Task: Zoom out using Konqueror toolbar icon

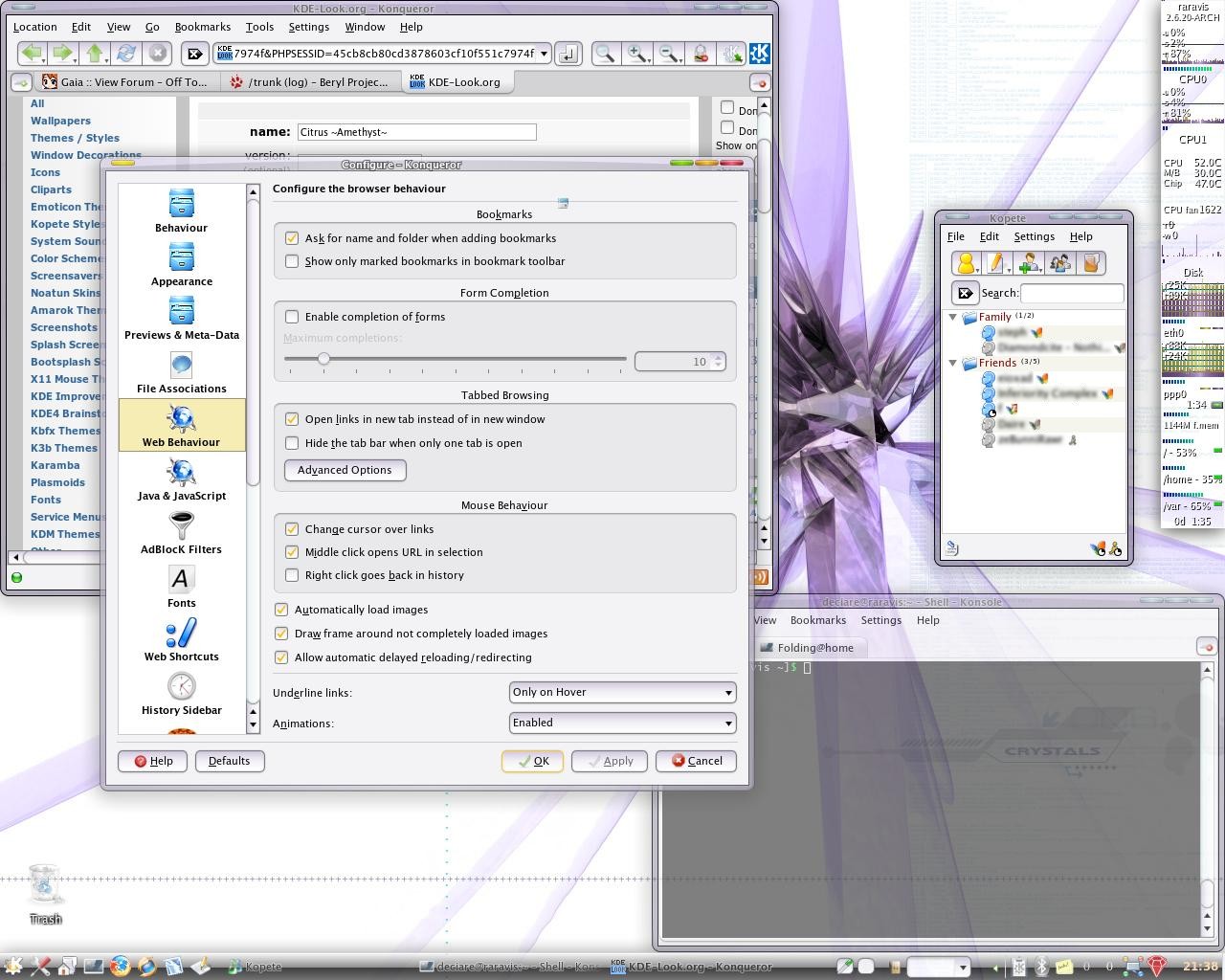Action: [x=668, y=55]
